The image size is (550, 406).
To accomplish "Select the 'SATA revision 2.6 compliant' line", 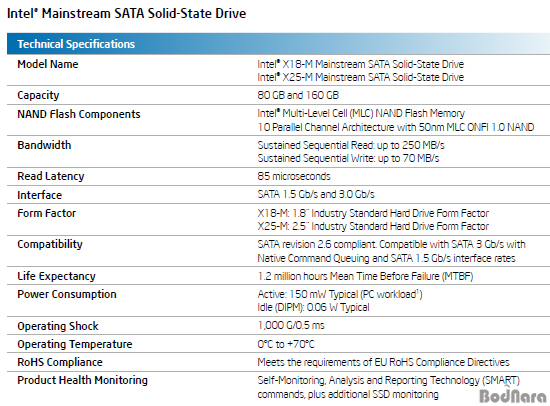I will click(391, 244).
